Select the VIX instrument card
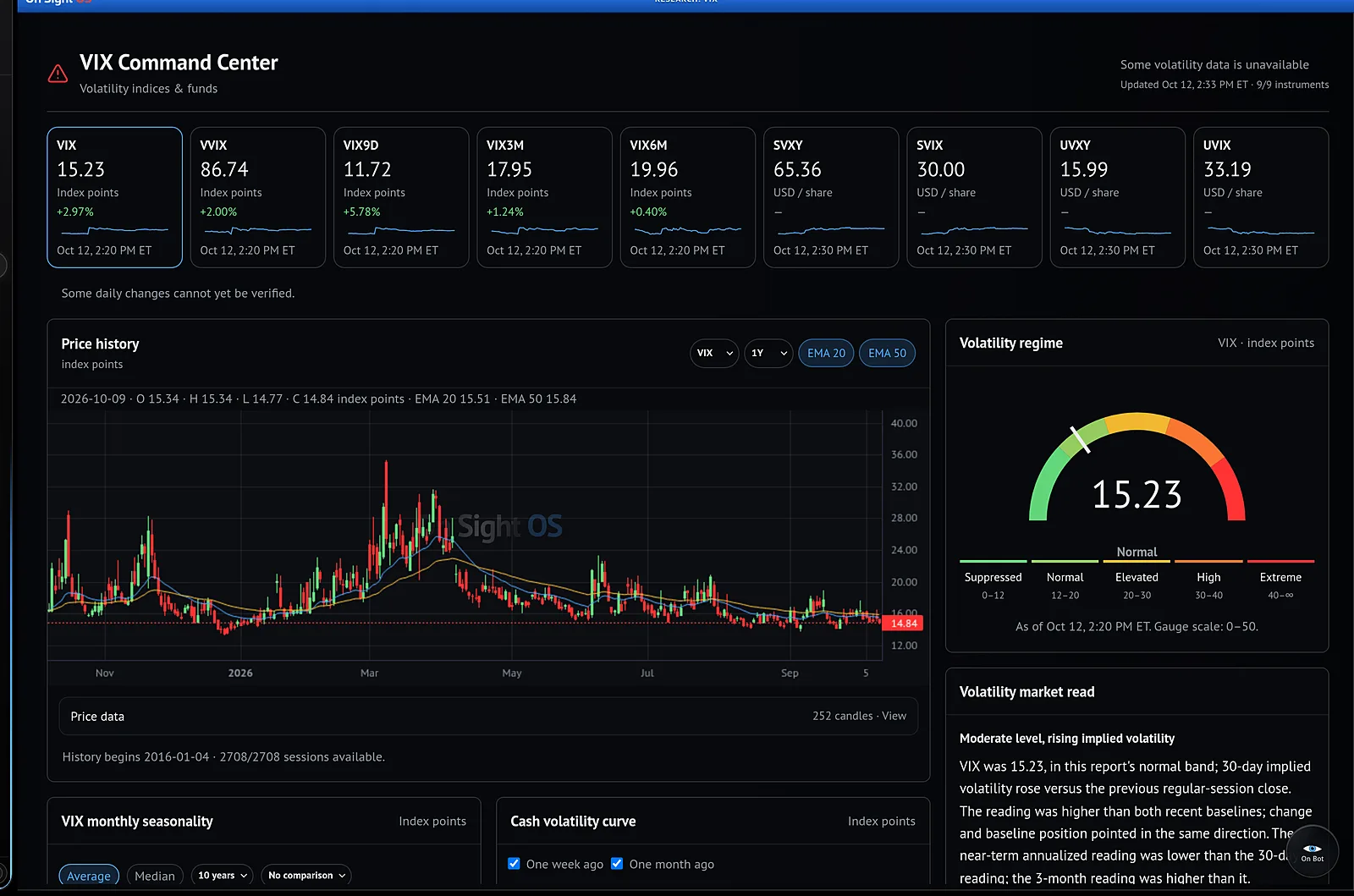 114,197
